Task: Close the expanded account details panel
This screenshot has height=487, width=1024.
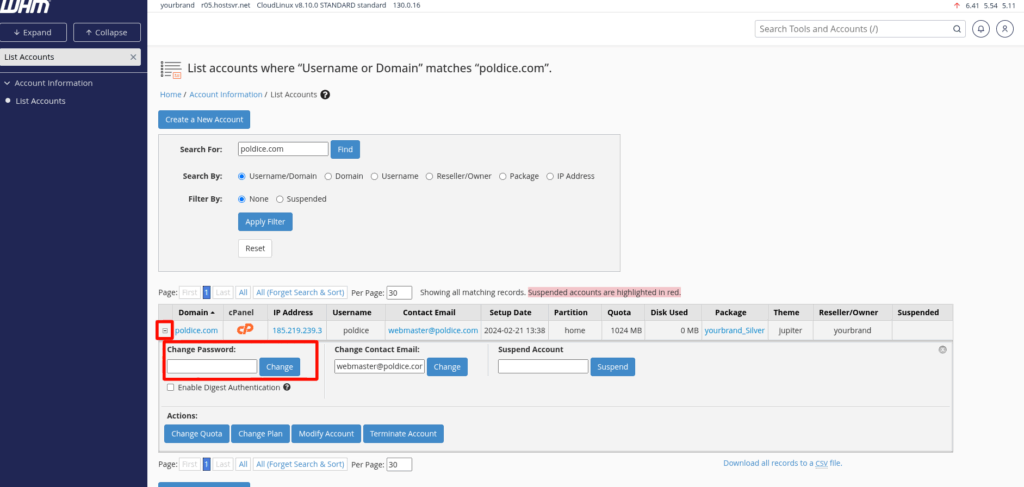Action: (942, 349)
